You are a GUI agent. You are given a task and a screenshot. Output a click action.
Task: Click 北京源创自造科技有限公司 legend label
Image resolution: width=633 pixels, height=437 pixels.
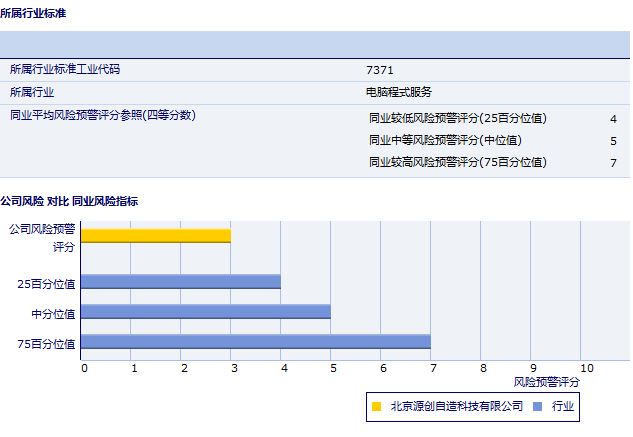click(x=457, y=406)
